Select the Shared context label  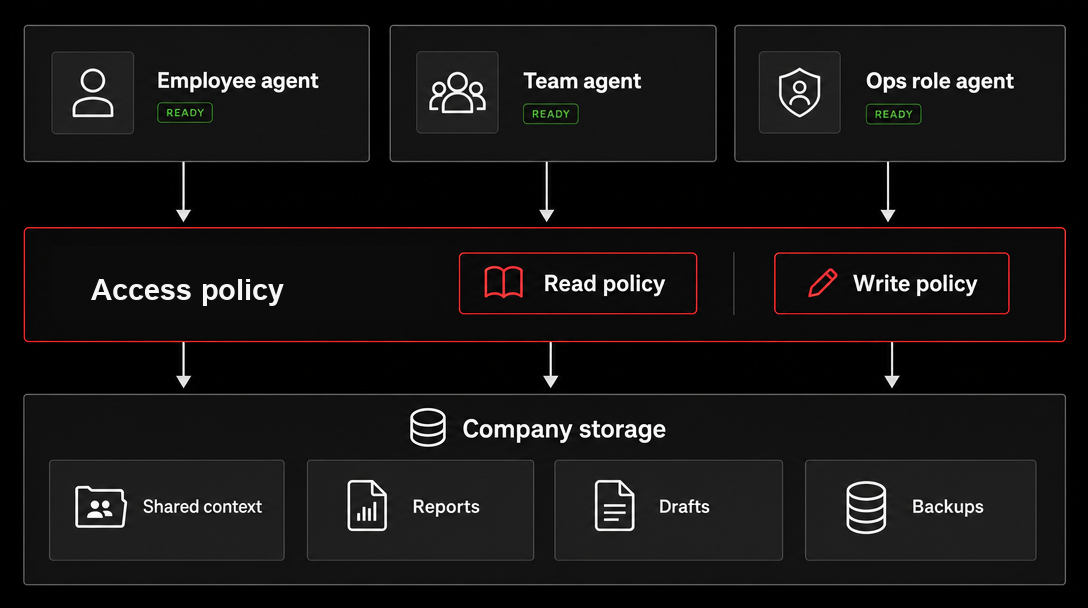click(202, 507)
